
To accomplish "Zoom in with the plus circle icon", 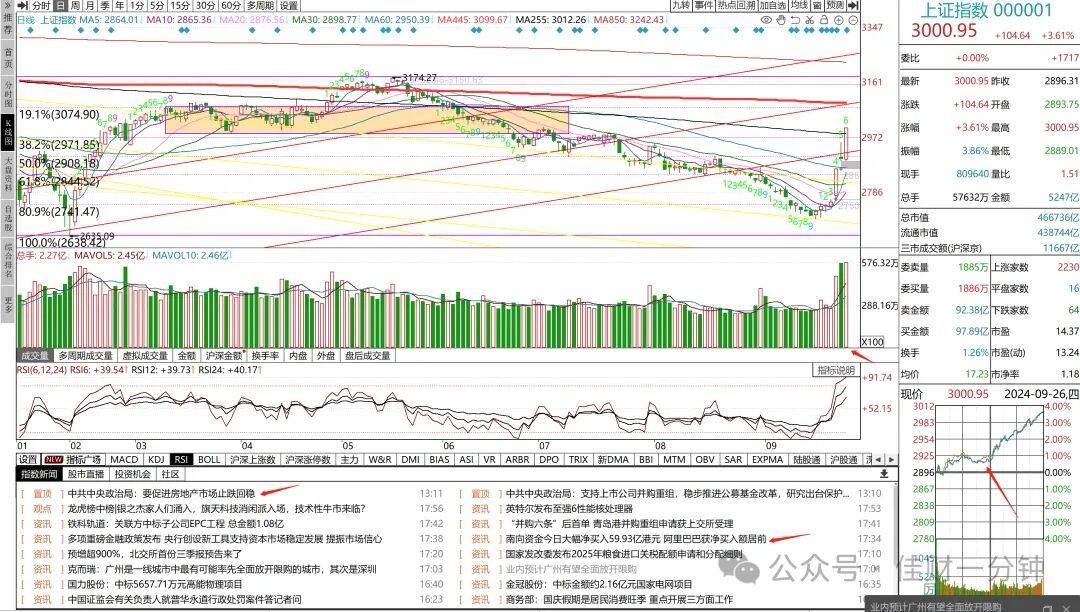I will [x=838, y=20].
